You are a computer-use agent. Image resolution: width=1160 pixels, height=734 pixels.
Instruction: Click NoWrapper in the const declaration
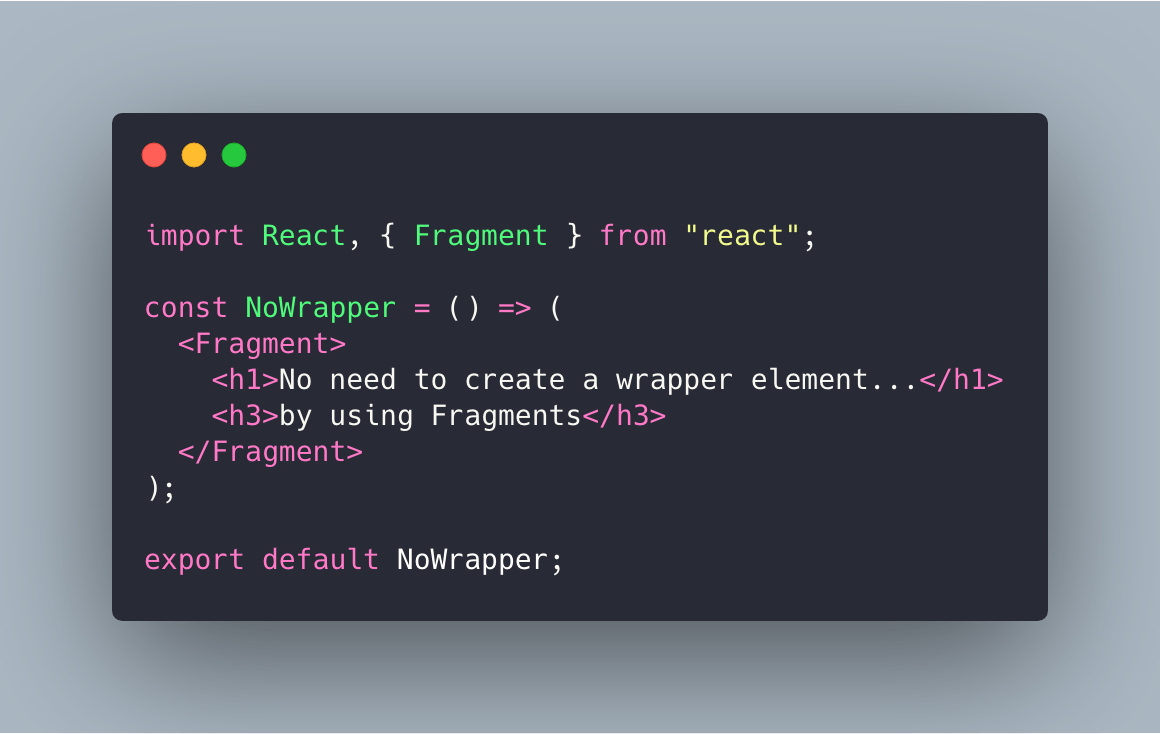click(x=321, y=308)
